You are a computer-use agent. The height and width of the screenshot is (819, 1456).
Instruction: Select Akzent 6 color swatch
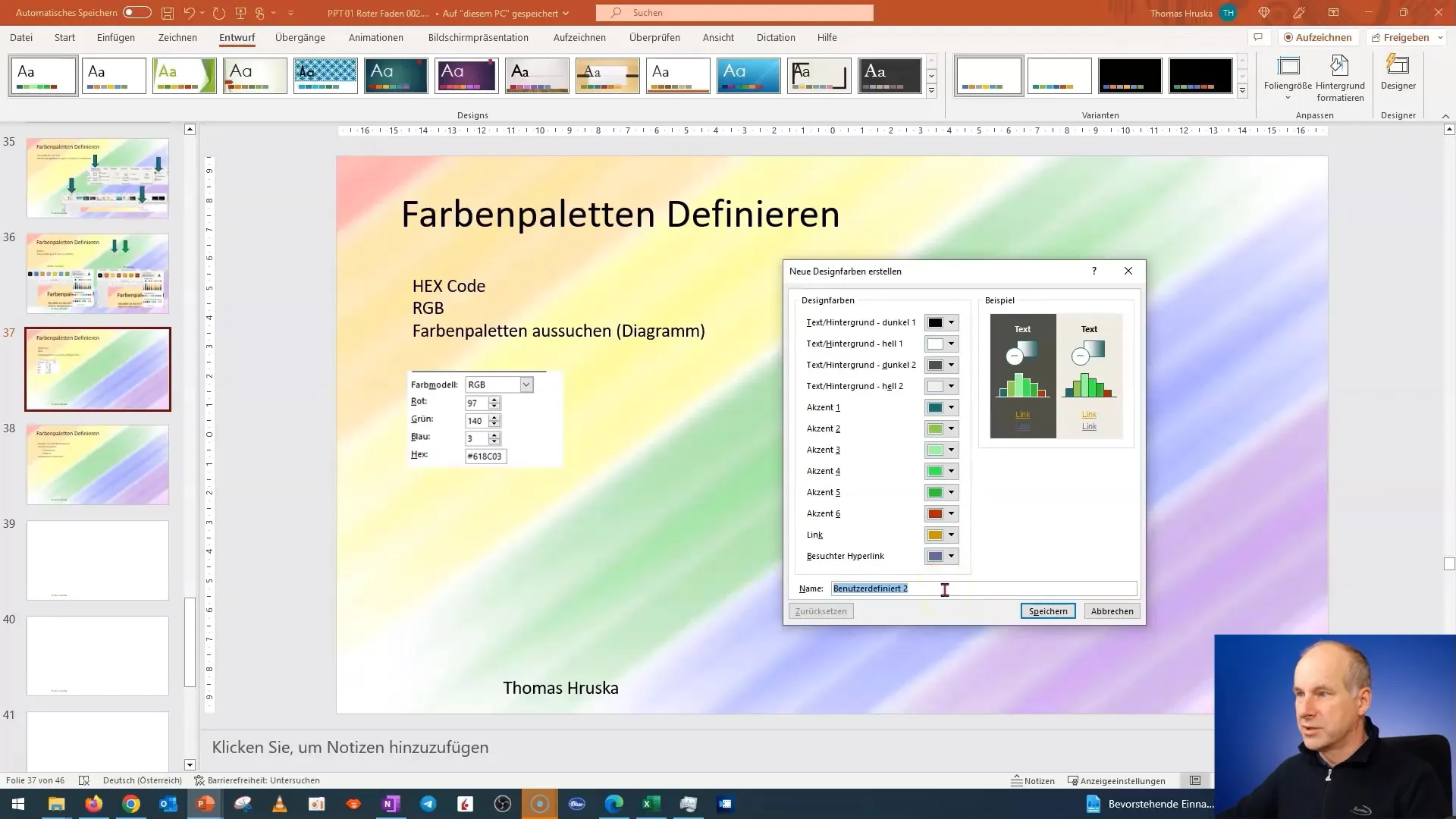click(933, 513)
